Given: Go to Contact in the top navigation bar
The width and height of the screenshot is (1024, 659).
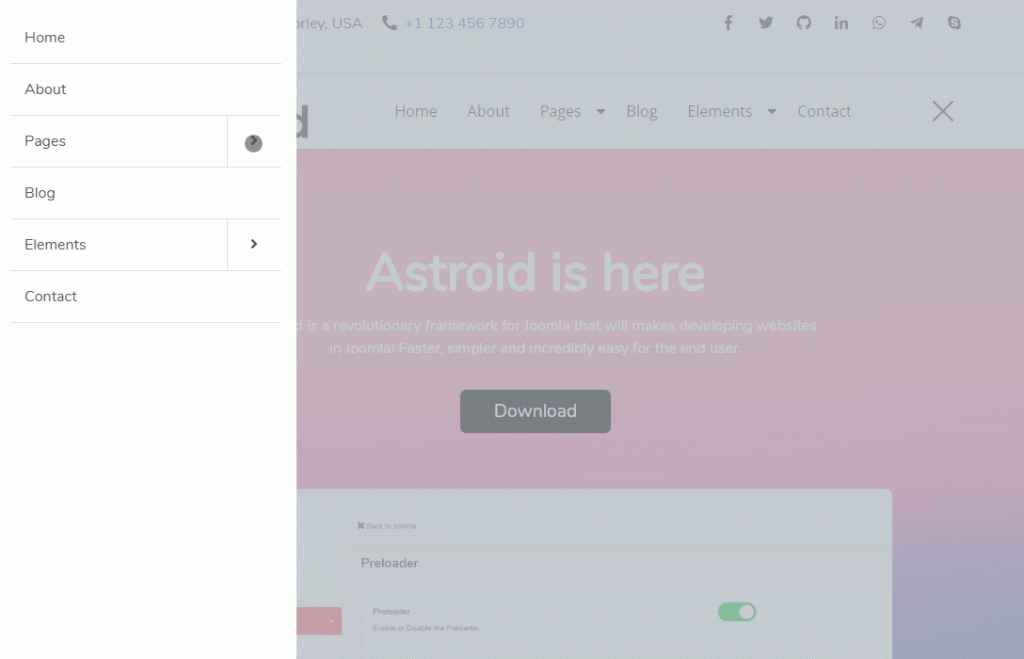Looking at the screenshot, I should coord(824,112).
